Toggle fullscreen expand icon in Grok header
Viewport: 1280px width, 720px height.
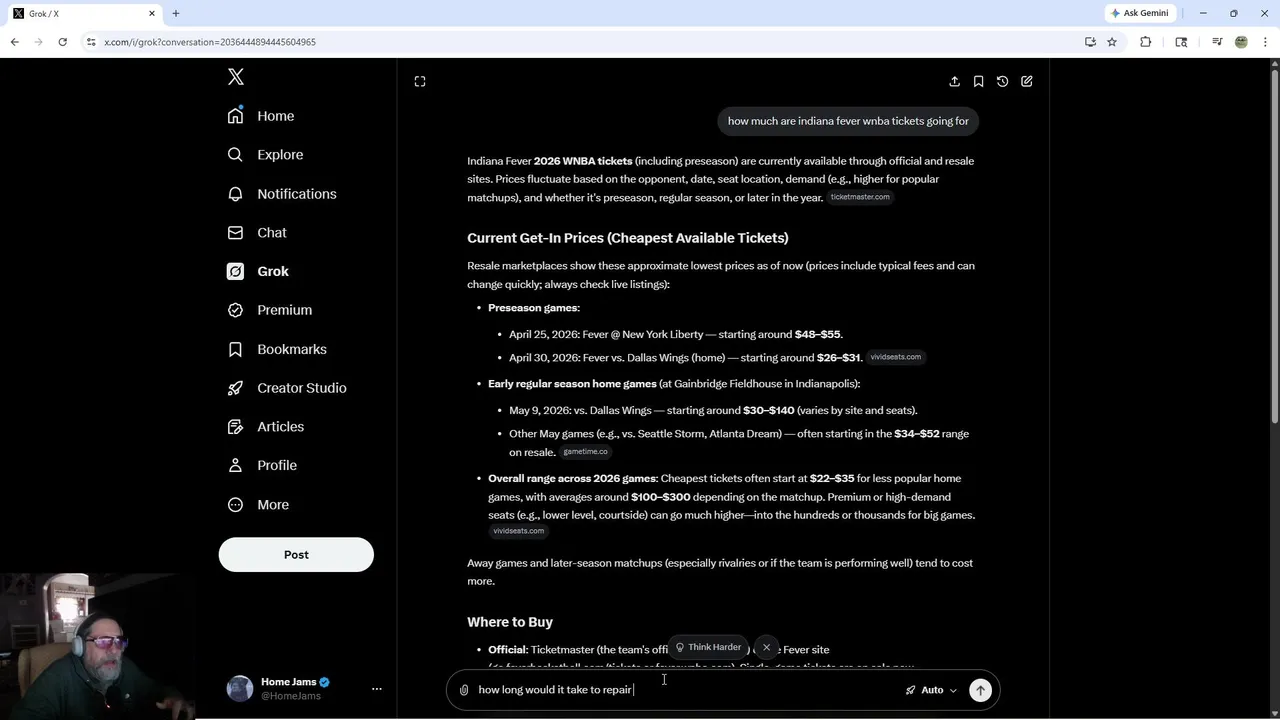tap(420, 81)
